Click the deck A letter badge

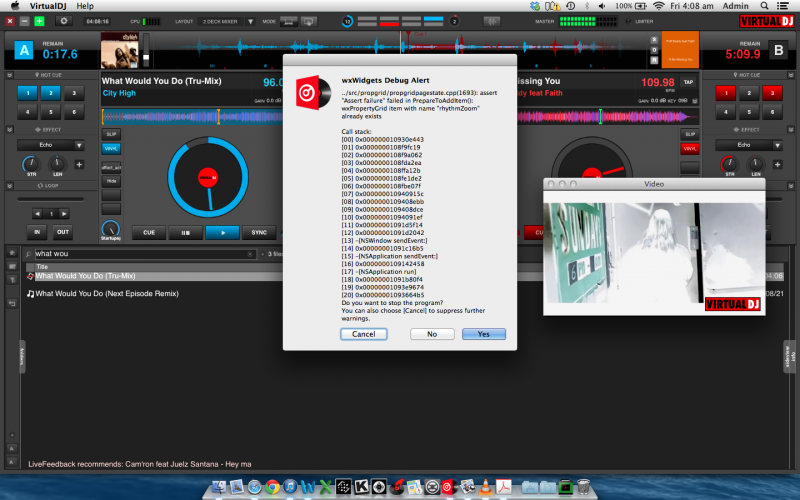pos(23,51)
